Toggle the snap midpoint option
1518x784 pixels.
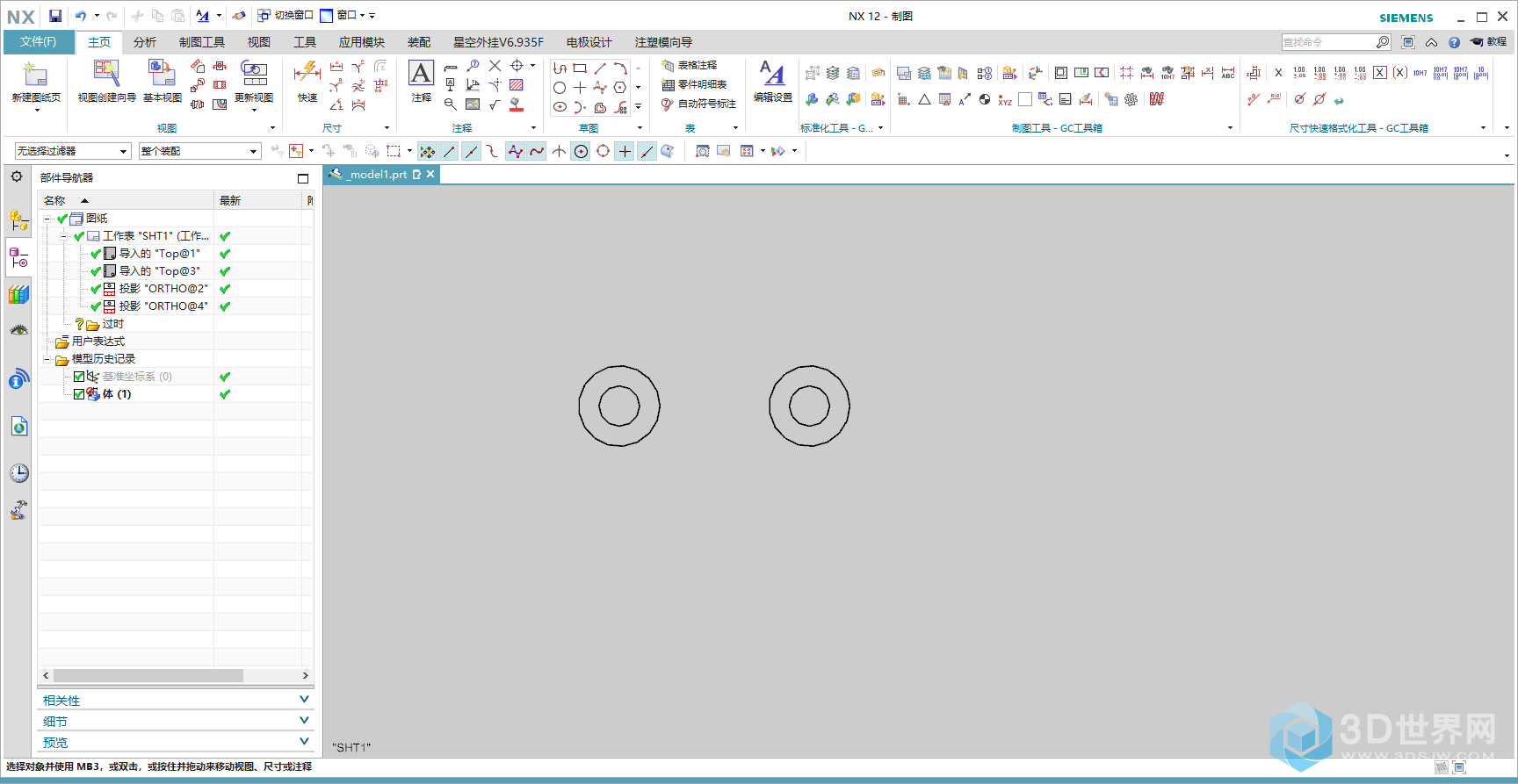coord(472,152)
